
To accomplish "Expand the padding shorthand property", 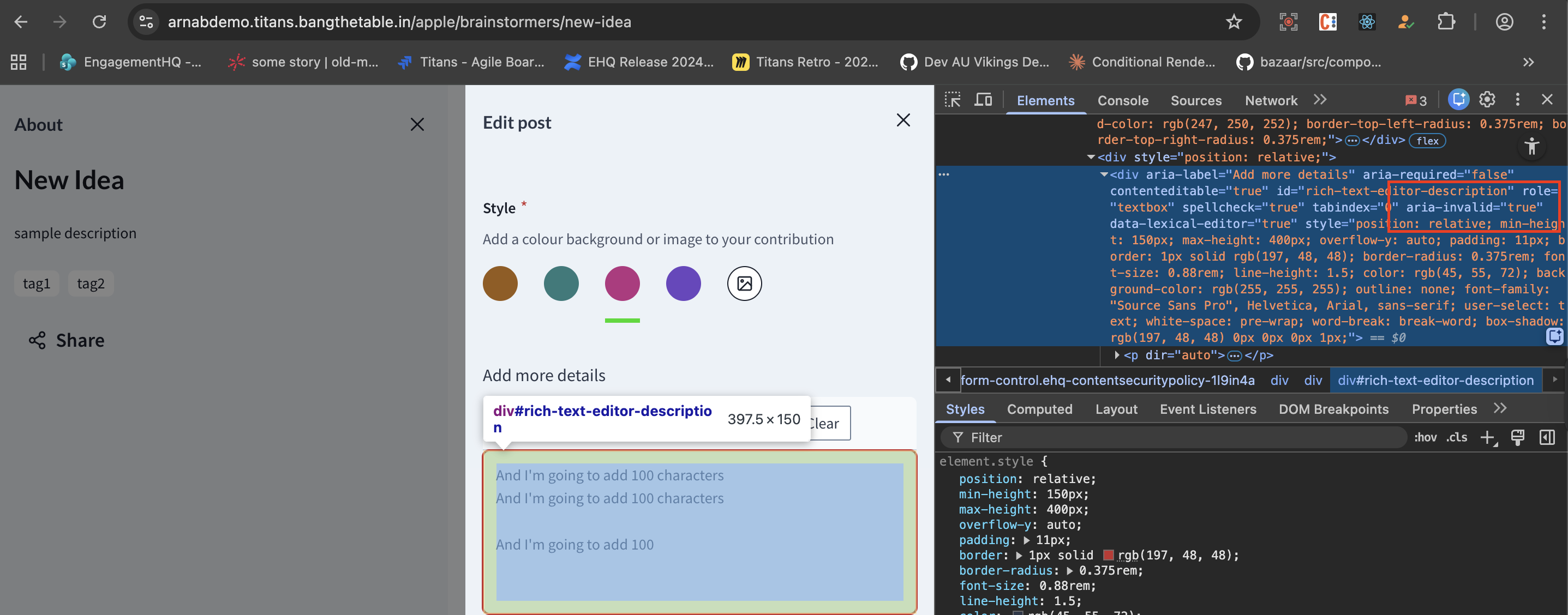I will click(1027, 540).
